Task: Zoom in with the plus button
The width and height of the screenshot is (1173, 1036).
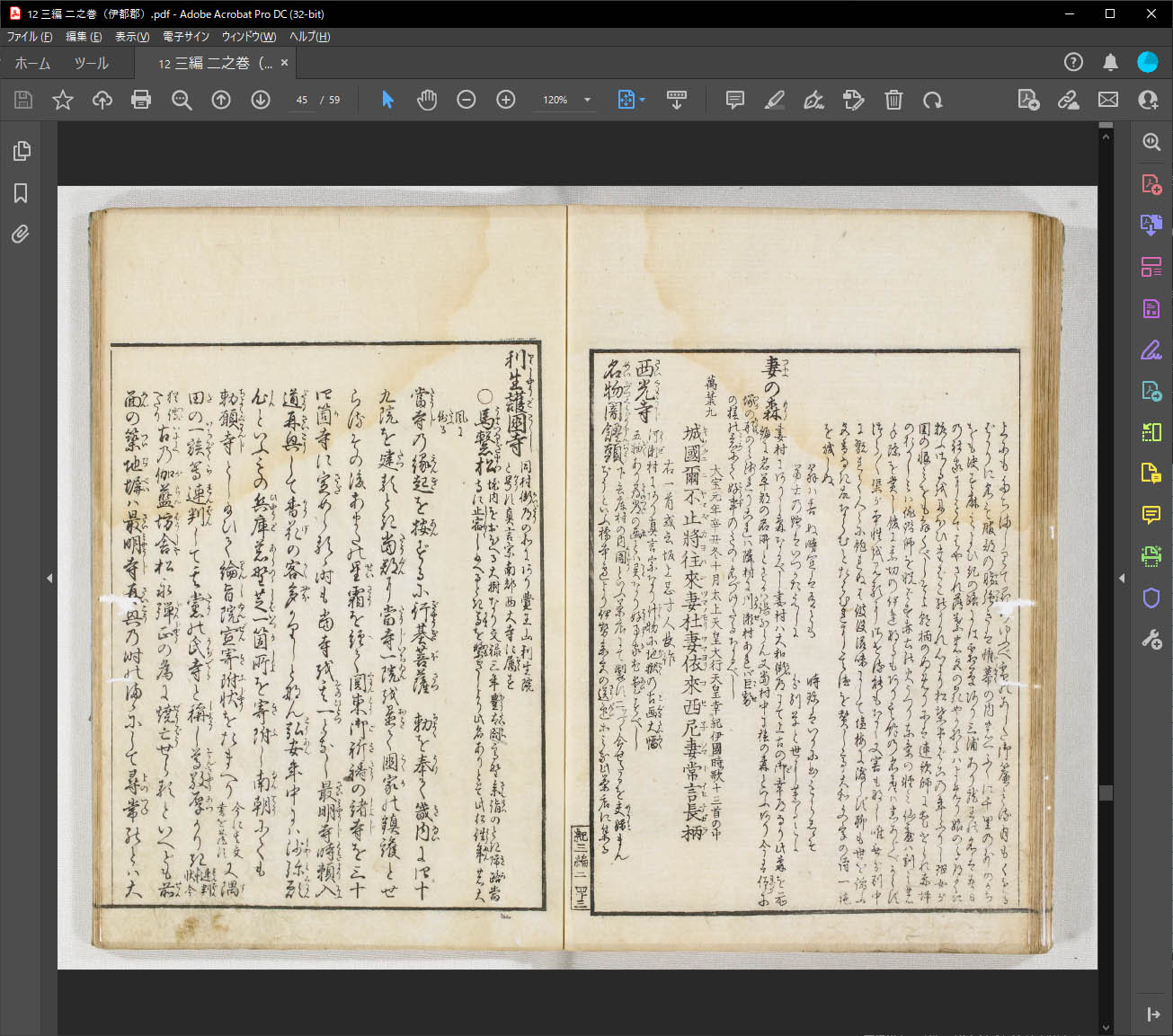Action: point(506,100)
